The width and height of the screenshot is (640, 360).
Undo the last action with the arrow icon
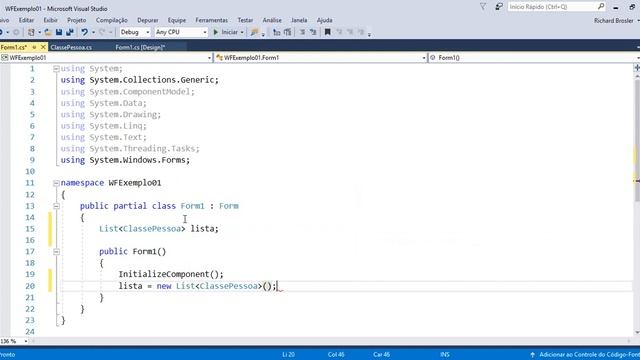[x=84, y=32]
